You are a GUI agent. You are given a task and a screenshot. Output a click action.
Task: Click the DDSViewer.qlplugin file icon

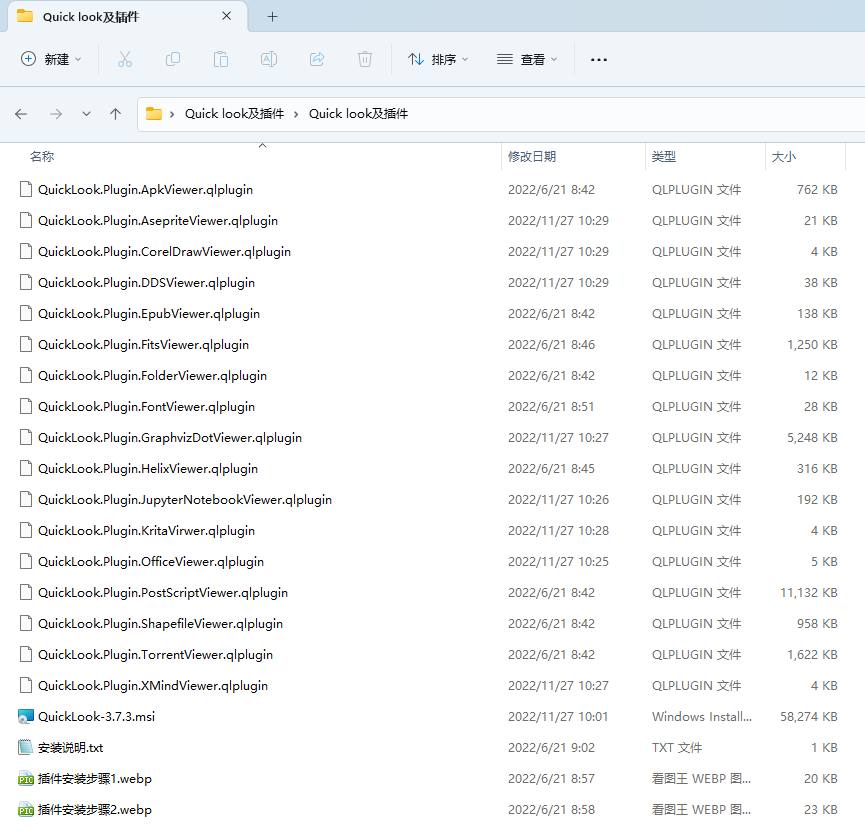click(25, 282)
